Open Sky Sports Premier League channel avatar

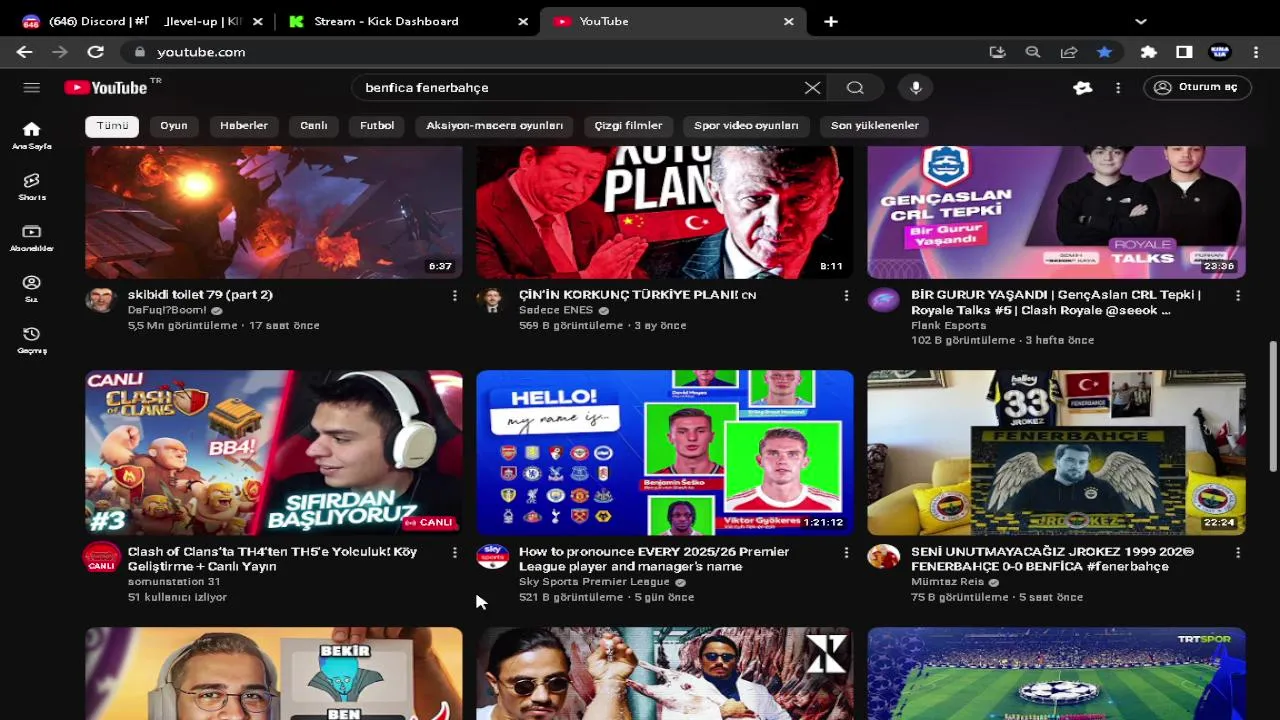coord(492,557)
